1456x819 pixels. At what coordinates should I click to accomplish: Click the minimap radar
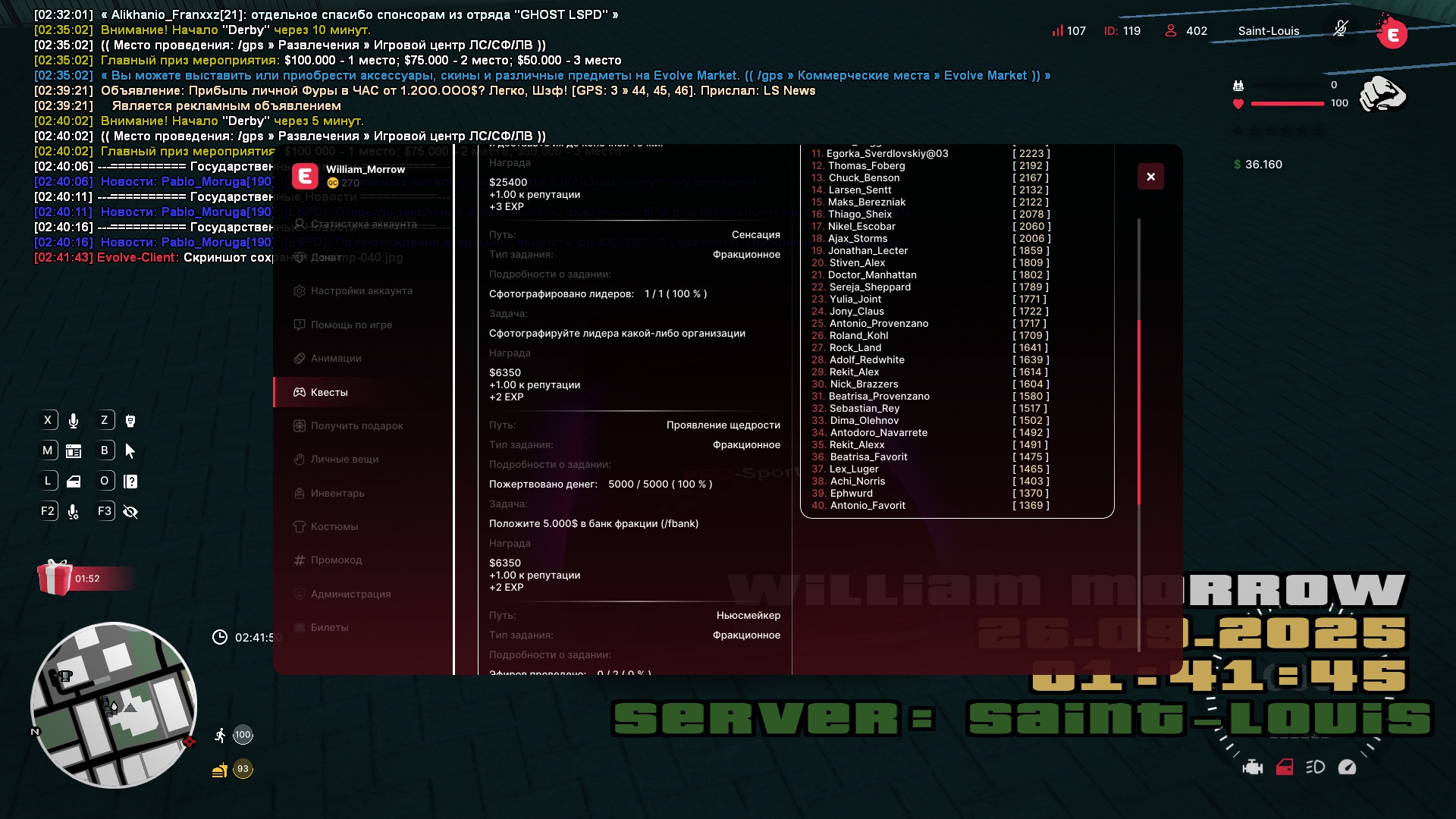click(x=114, y=705)
